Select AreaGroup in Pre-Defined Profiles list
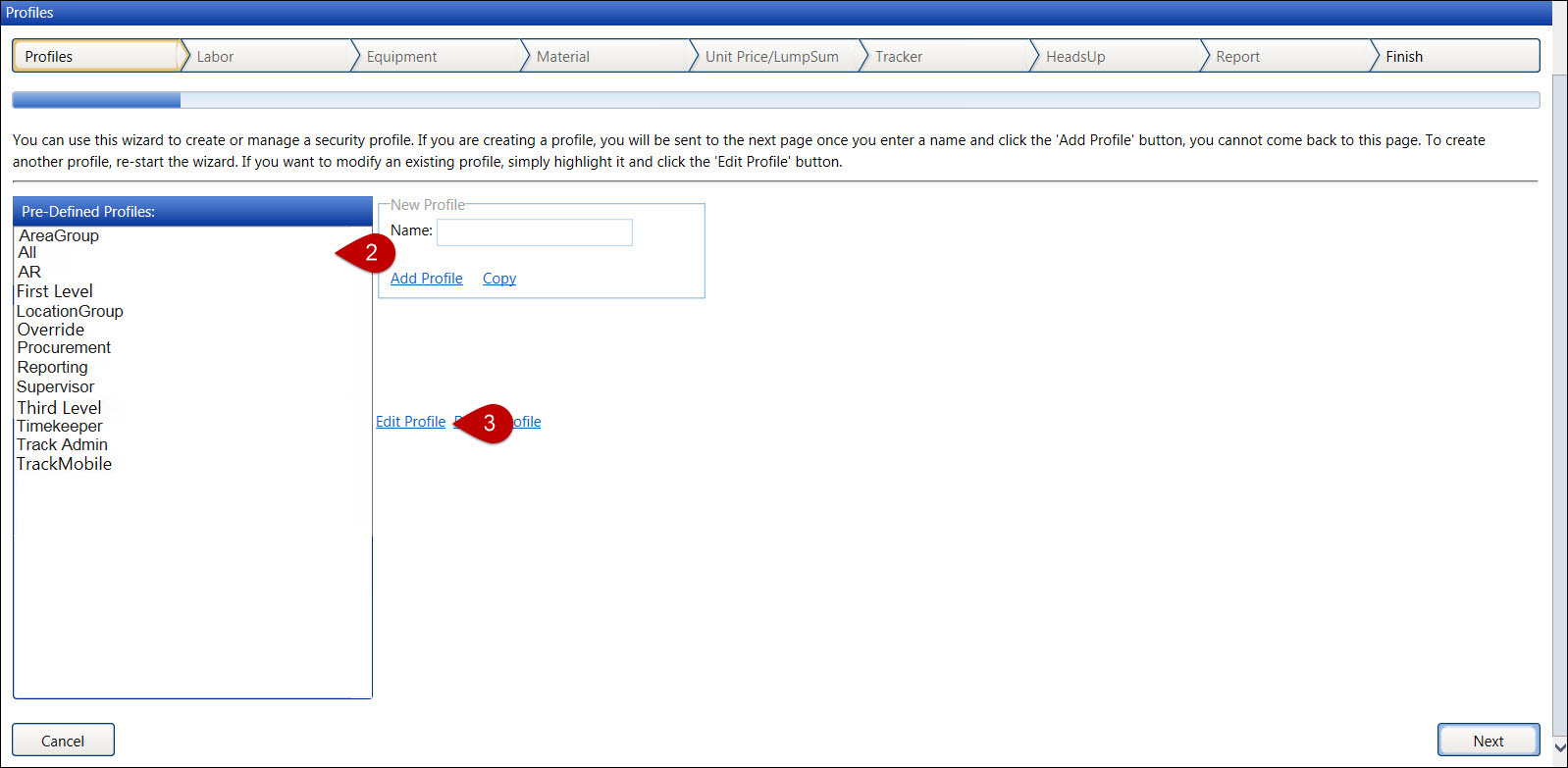1568x768 pixels. [x=59, y=235]
